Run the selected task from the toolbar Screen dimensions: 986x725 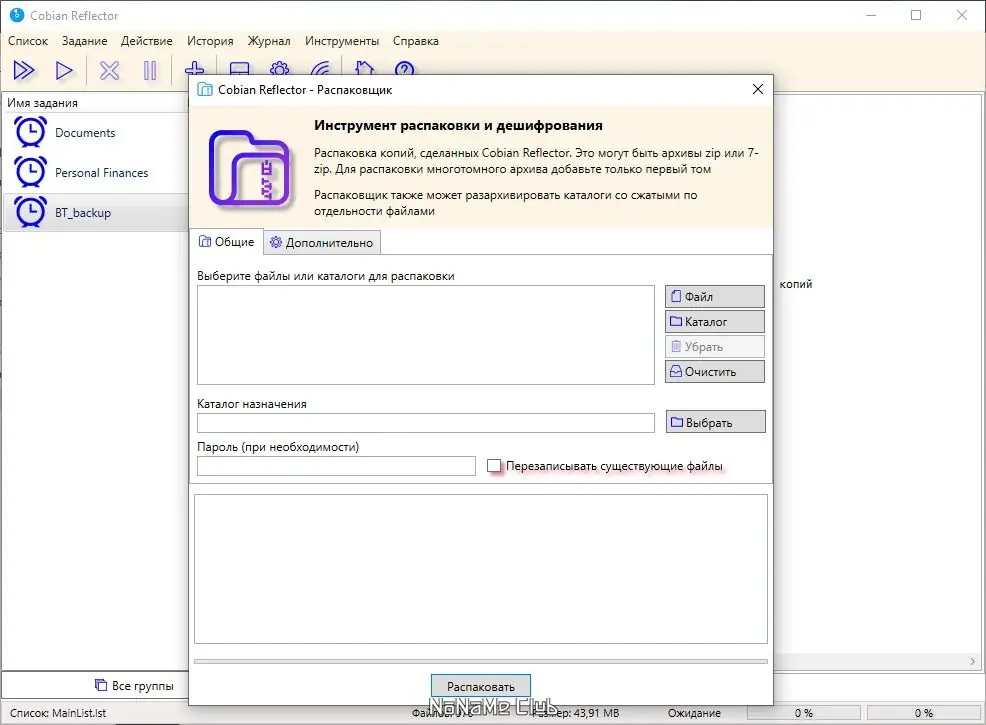click(x=64, y=70)
